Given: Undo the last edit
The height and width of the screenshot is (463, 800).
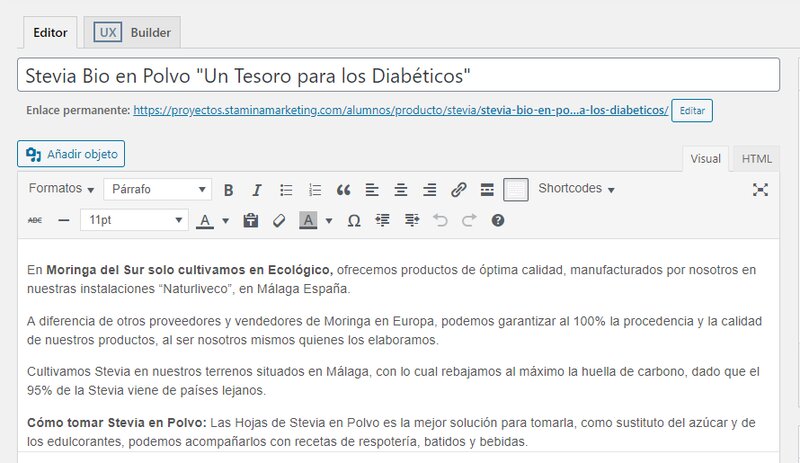Looking at the screenshot, I should coord(440,221).
